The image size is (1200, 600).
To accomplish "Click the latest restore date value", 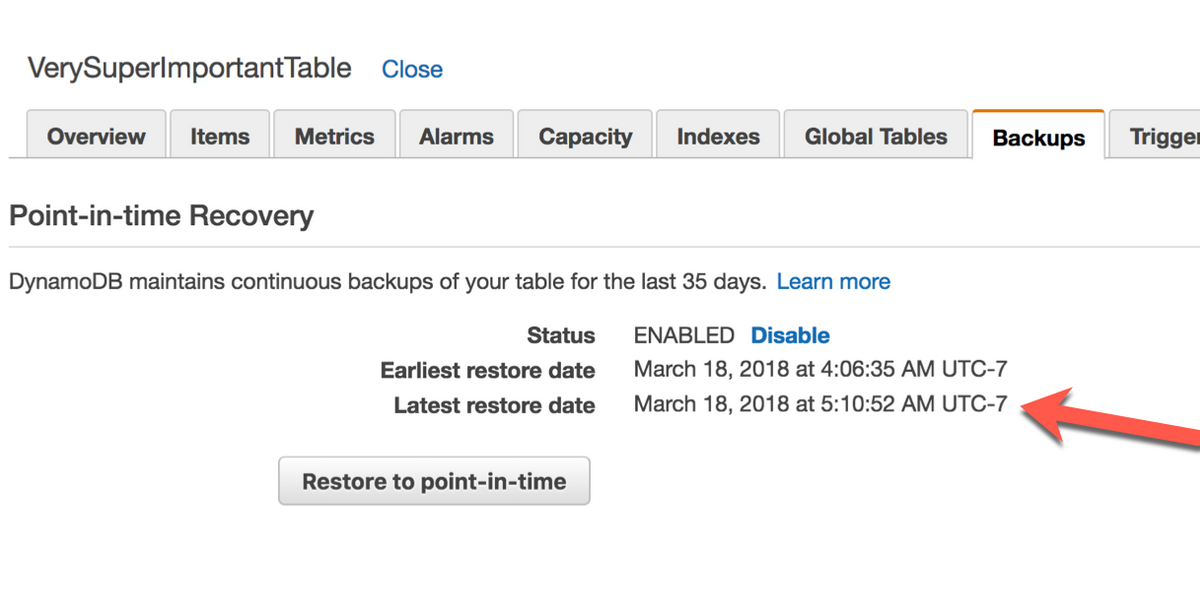I will [820, 405].
